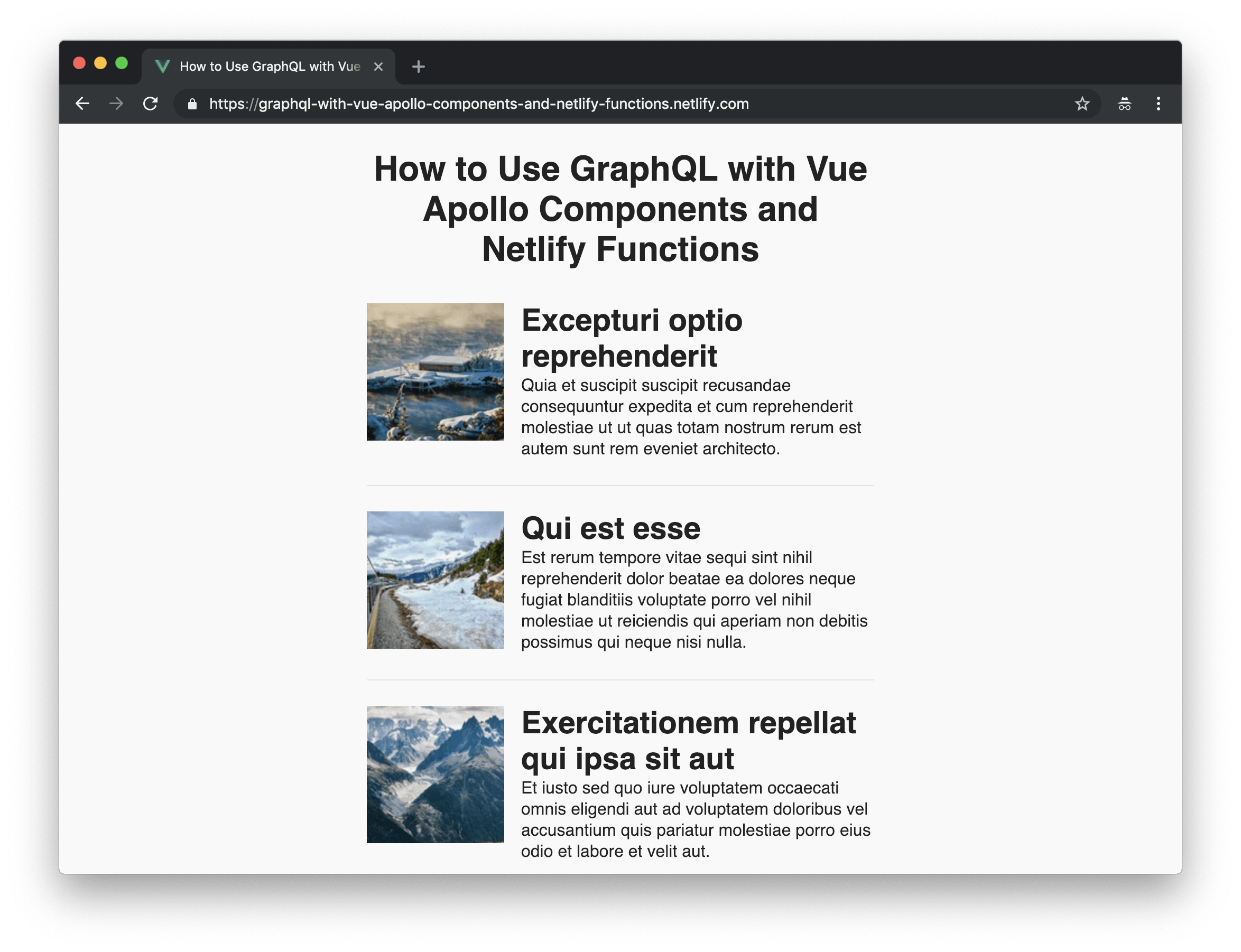The width and height of the screenshot is (1241, 952).
Task: Select the How to Use GraphQL tab
Action: coord(270,67)
